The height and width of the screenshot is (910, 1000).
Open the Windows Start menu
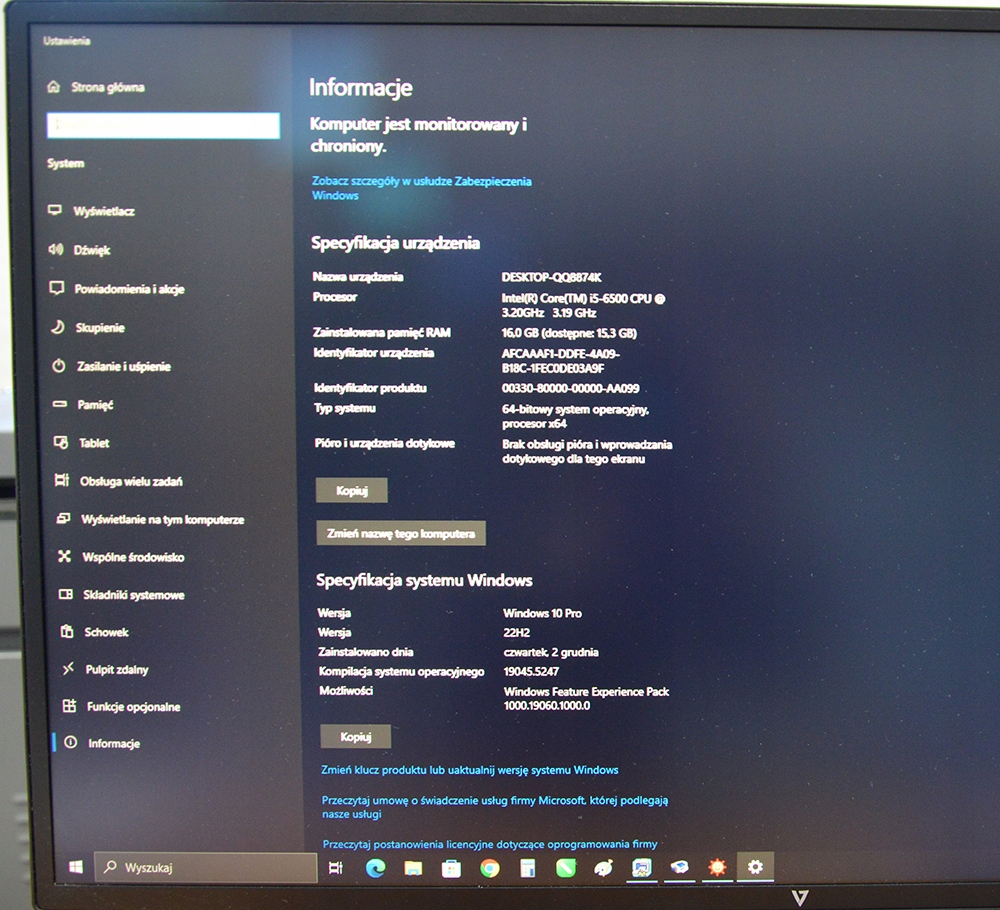[76, 867]
